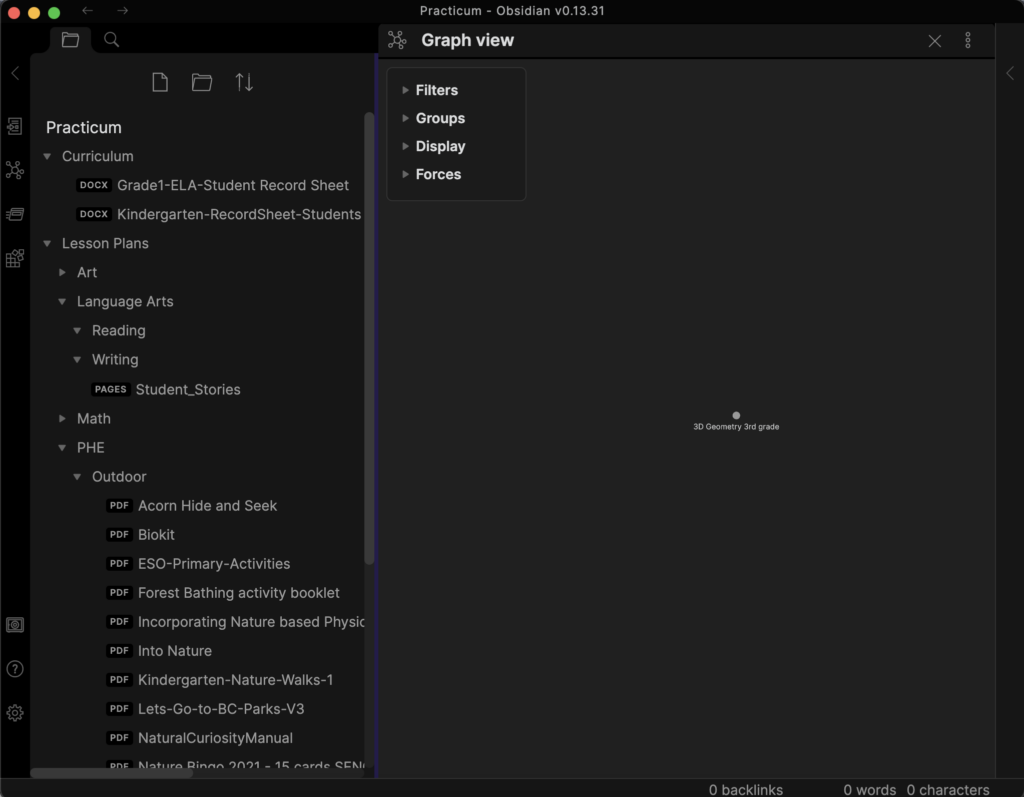This screenshot has width=1024, height=797.
Task: Open the command palette ribbon icon
Action: click(x=15, y=214)
